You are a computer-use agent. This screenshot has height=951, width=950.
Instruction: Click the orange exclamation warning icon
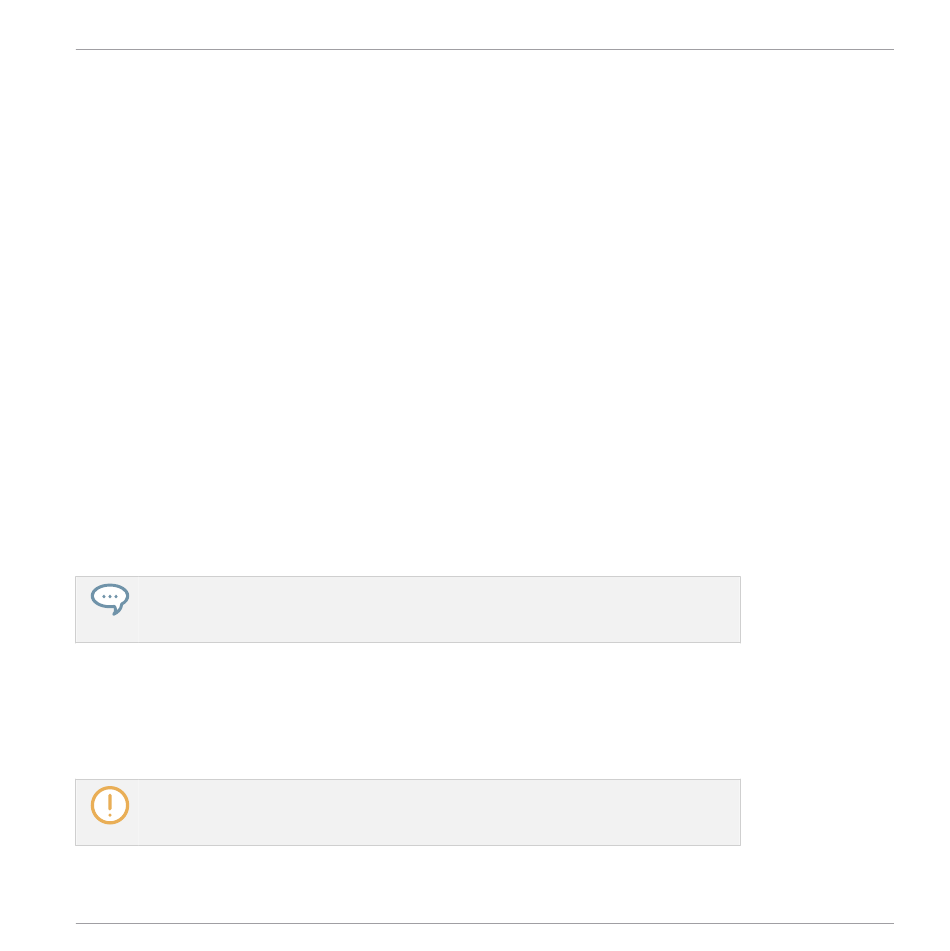(x=110, y=805)
